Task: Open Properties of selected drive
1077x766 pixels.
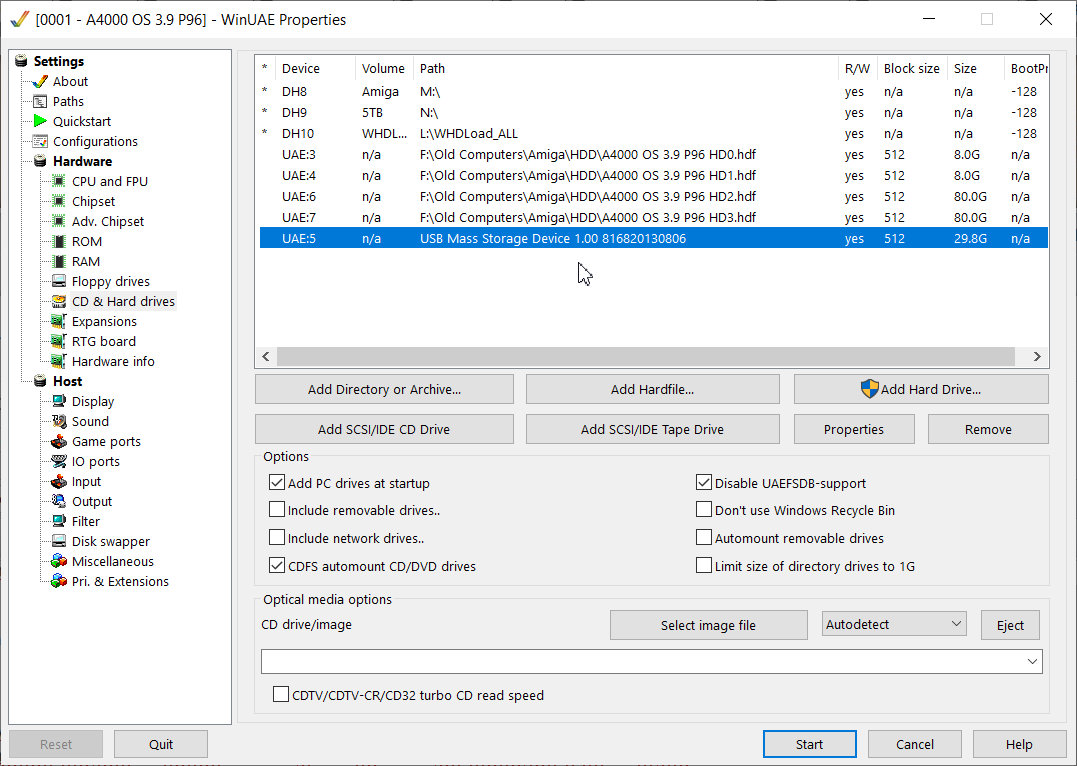Action: [x=854, y=429]
